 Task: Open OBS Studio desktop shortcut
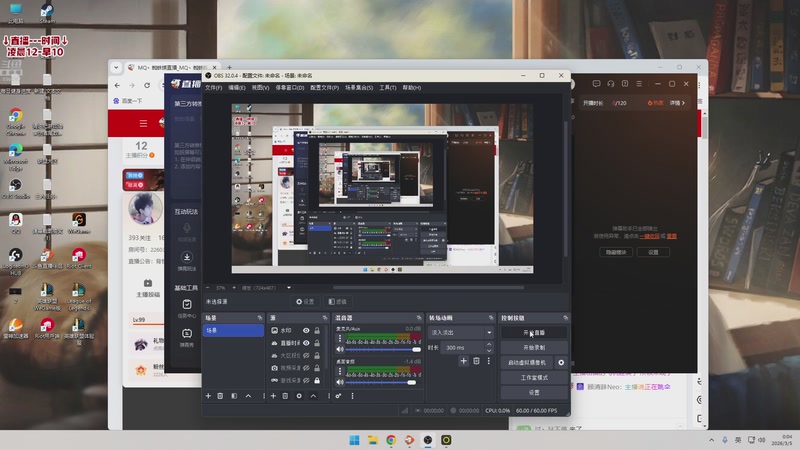[x=16, y=188]
